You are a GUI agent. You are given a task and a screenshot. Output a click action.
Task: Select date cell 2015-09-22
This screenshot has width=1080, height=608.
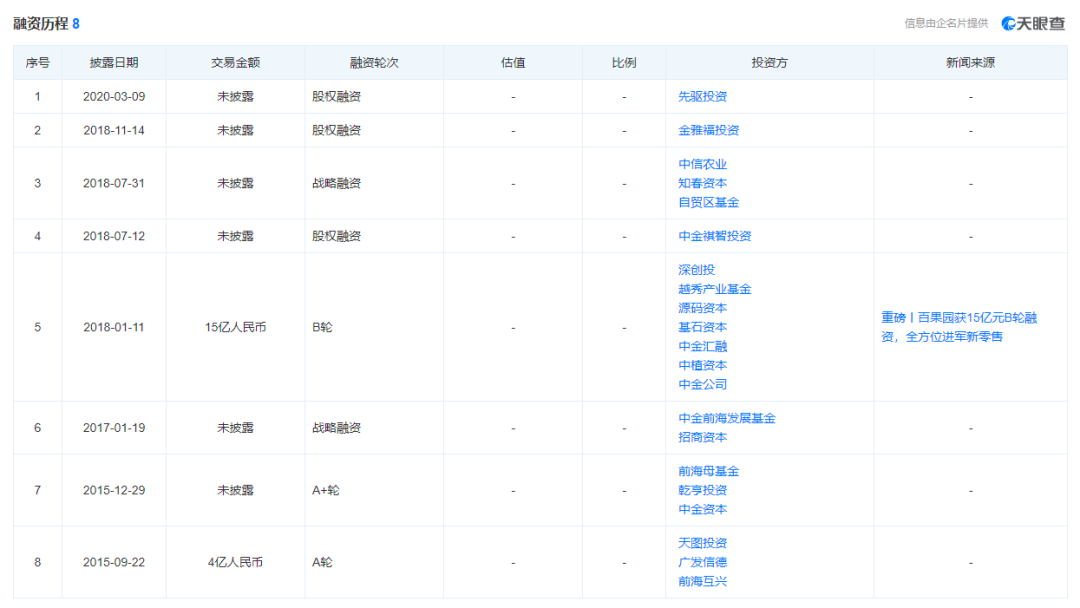click(114, 563)
